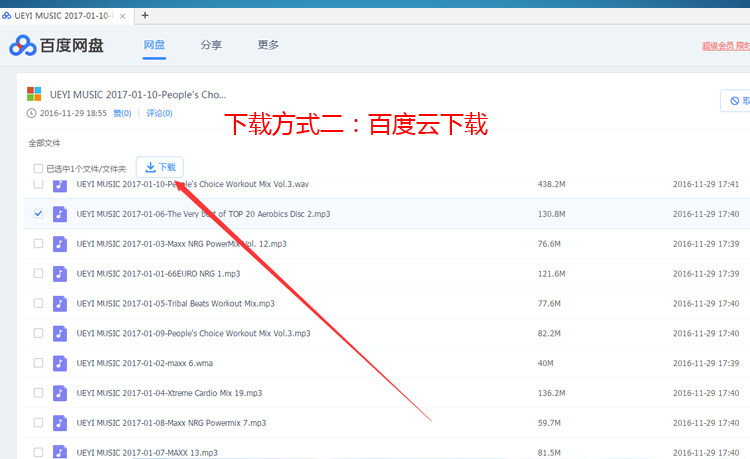Click the music icon of People's Choice Vol.3.wav
Viewport: 750px width, 459px height.
[60, 185]
